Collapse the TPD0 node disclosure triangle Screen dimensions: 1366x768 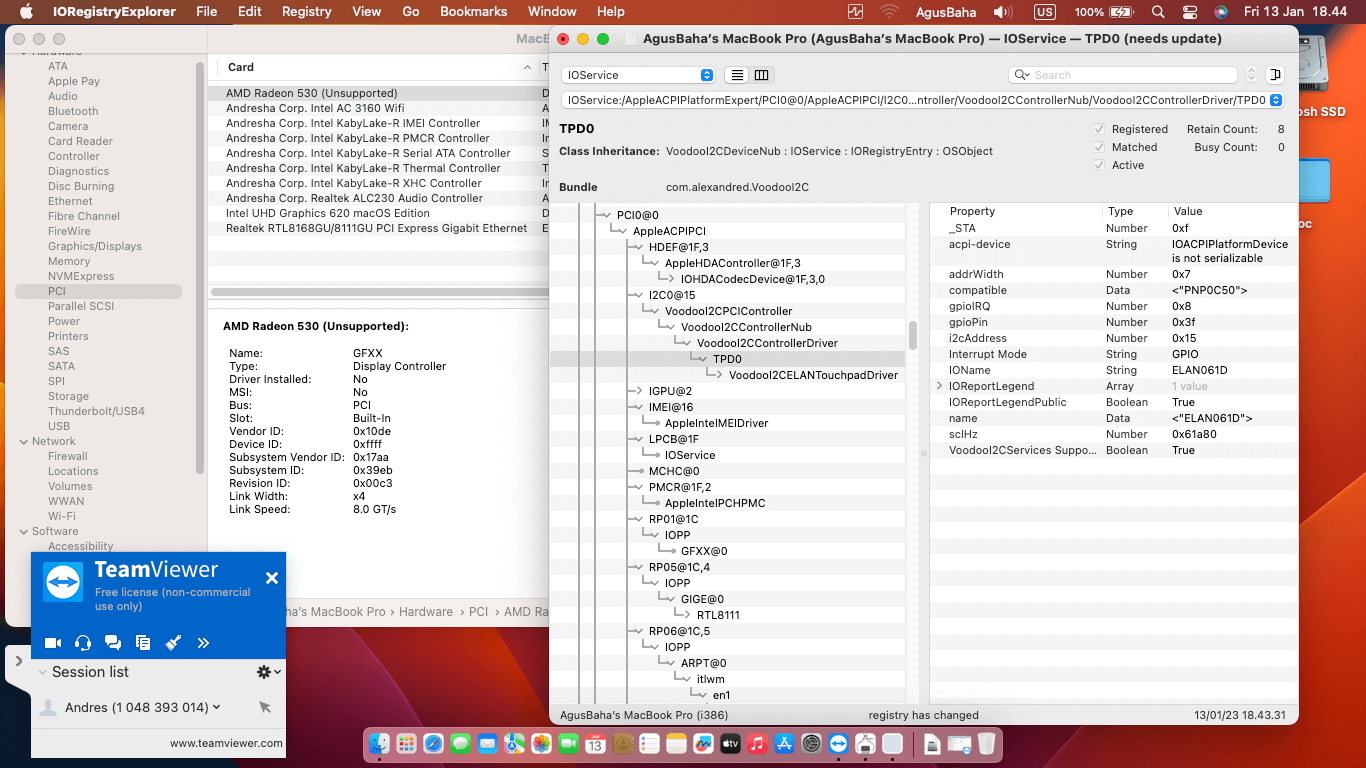702,359
